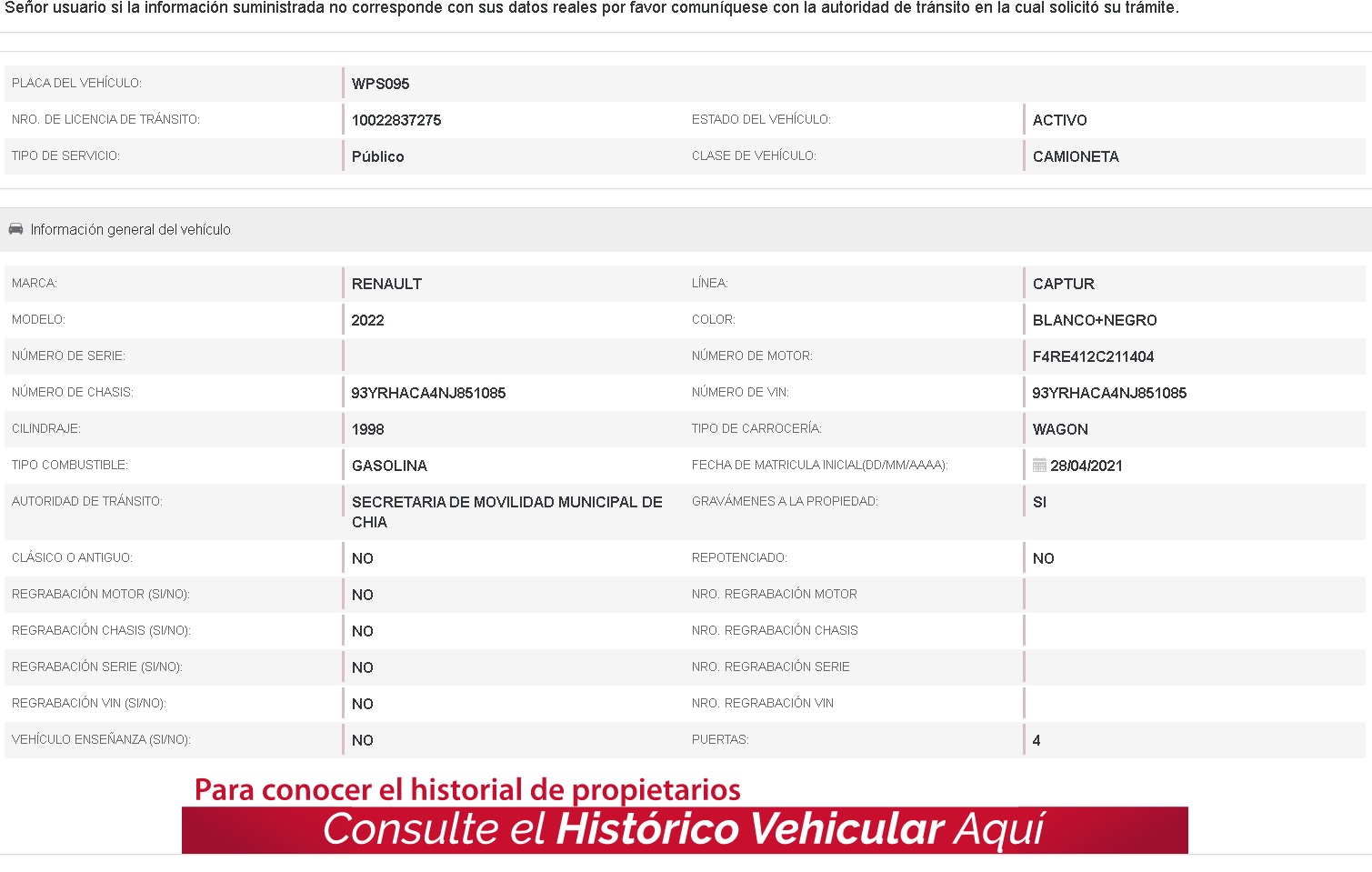Select the RENAULT brand value
This screenshot has width=1372, height=872.
click(x=386, y=284)
